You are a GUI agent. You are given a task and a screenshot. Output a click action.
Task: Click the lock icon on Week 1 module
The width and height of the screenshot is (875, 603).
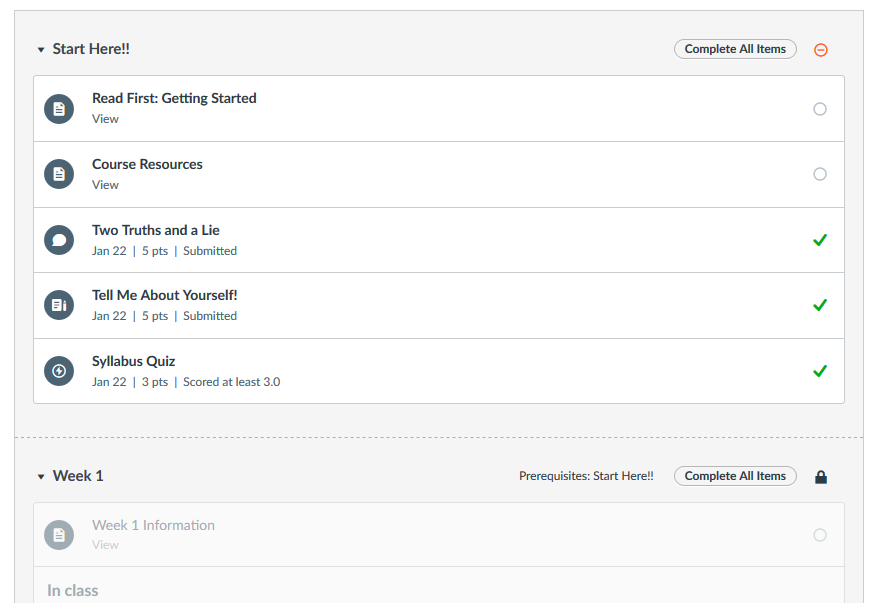tap(821, 477)
